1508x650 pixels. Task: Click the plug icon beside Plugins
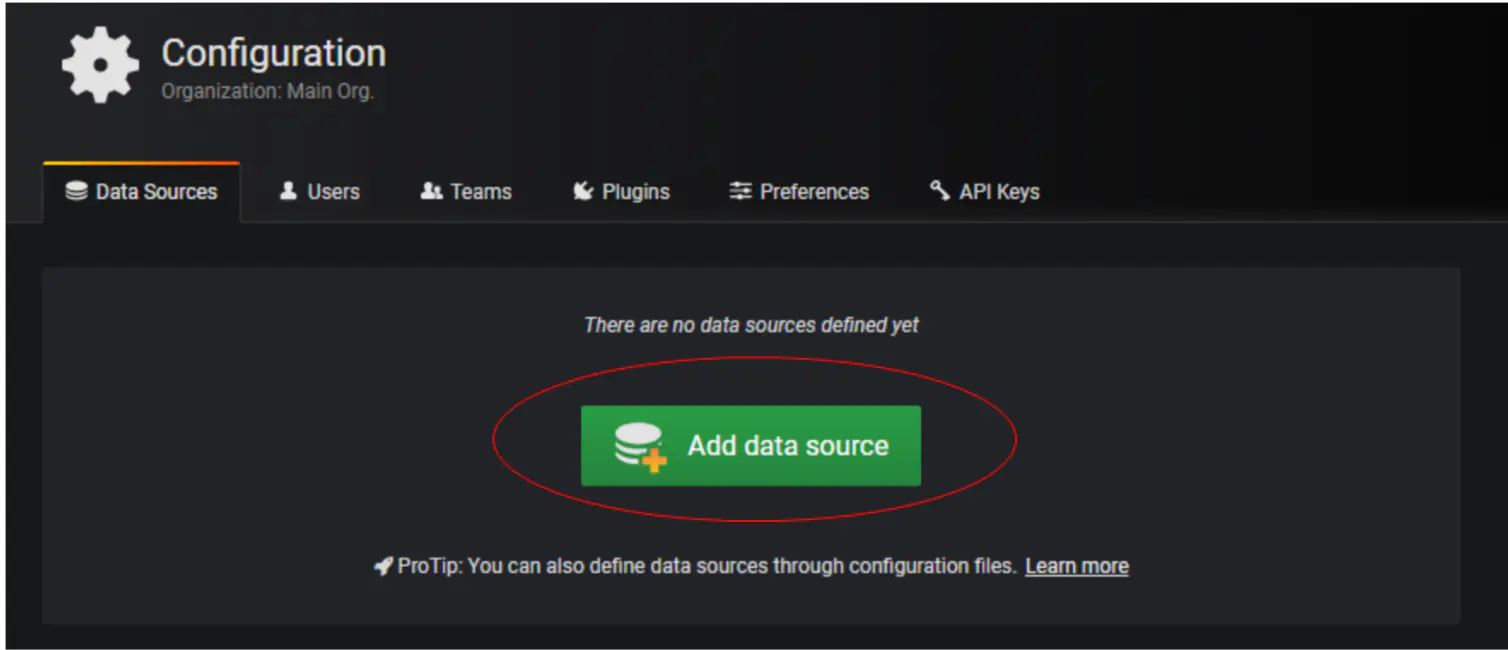point(583,191)
